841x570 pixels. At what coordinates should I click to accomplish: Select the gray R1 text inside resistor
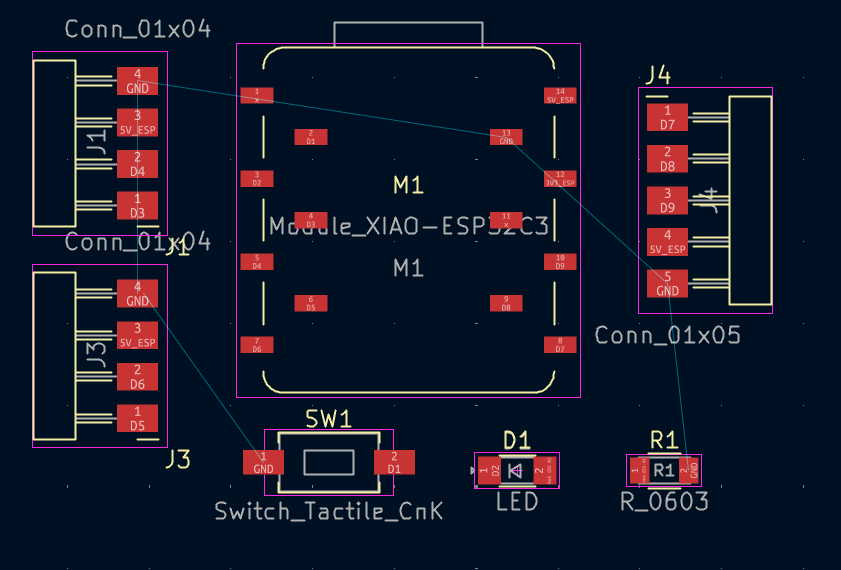[x=664, y=471]
